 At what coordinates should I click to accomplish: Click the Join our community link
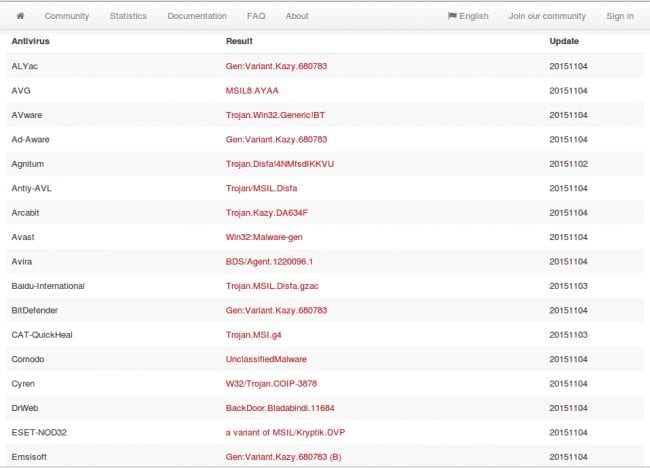pos(547,16)
